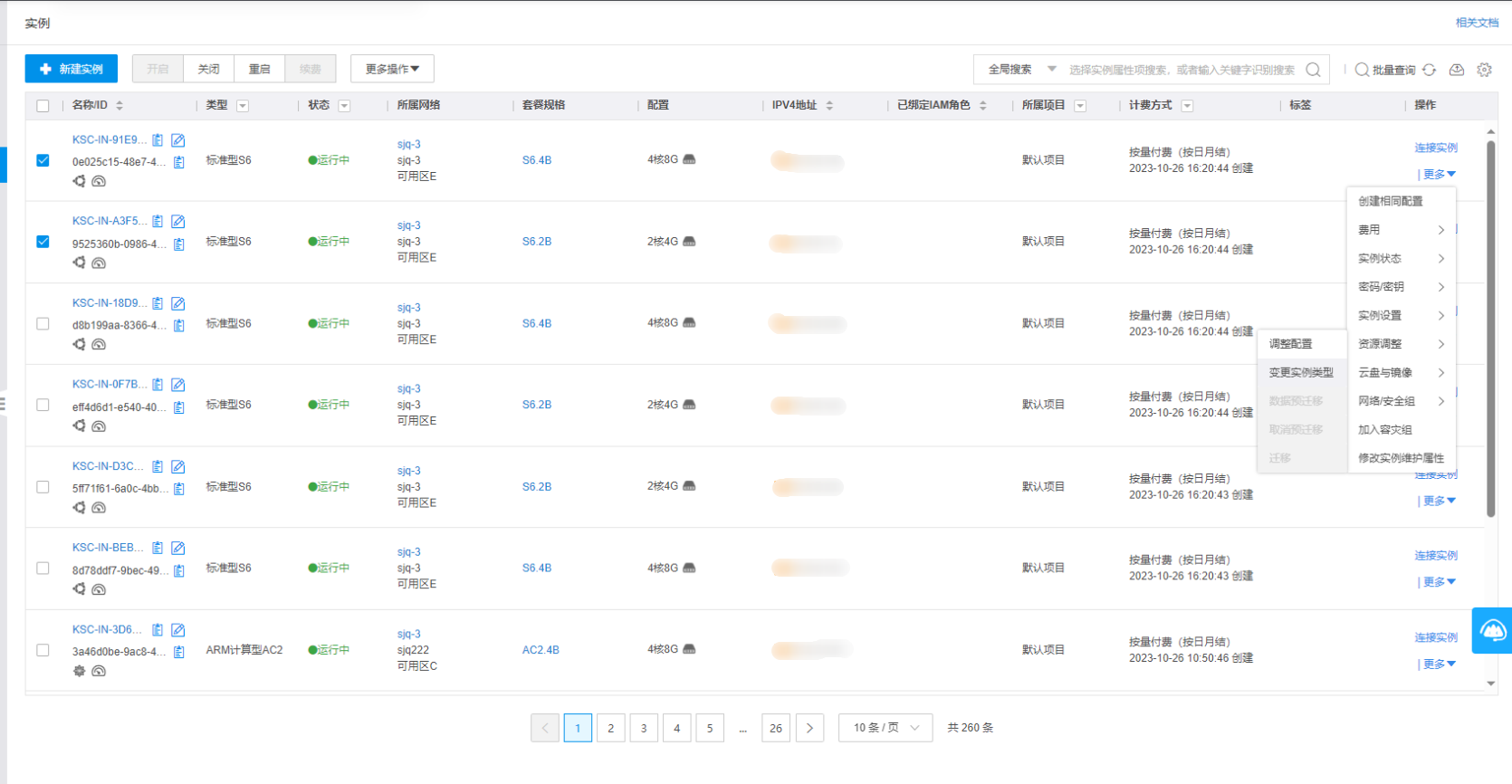Uncheck the KSC-IN-91E9 instance checkbox
The image size is (1512, 784).
click(x=43, y=160)
